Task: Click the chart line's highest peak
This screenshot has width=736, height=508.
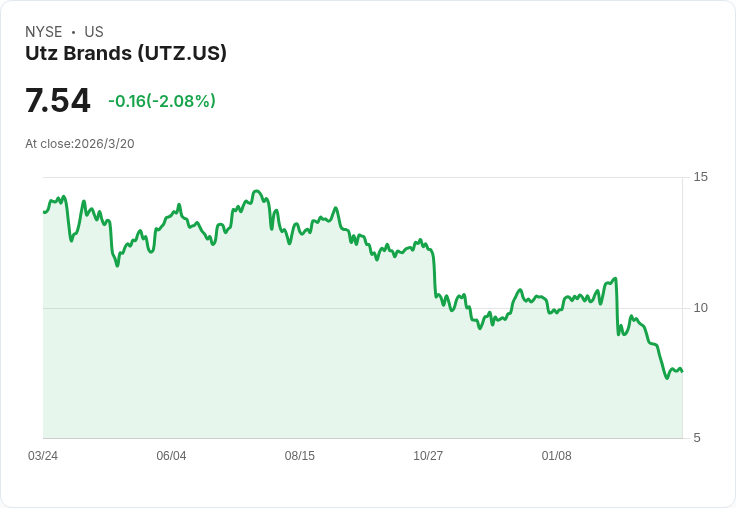Action: pos(257,191)
